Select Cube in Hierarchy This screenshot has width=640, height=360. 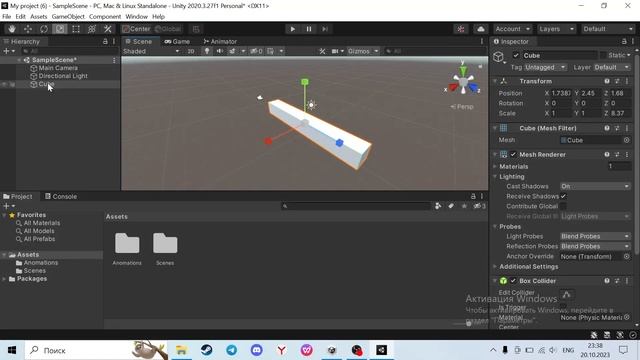46,84
